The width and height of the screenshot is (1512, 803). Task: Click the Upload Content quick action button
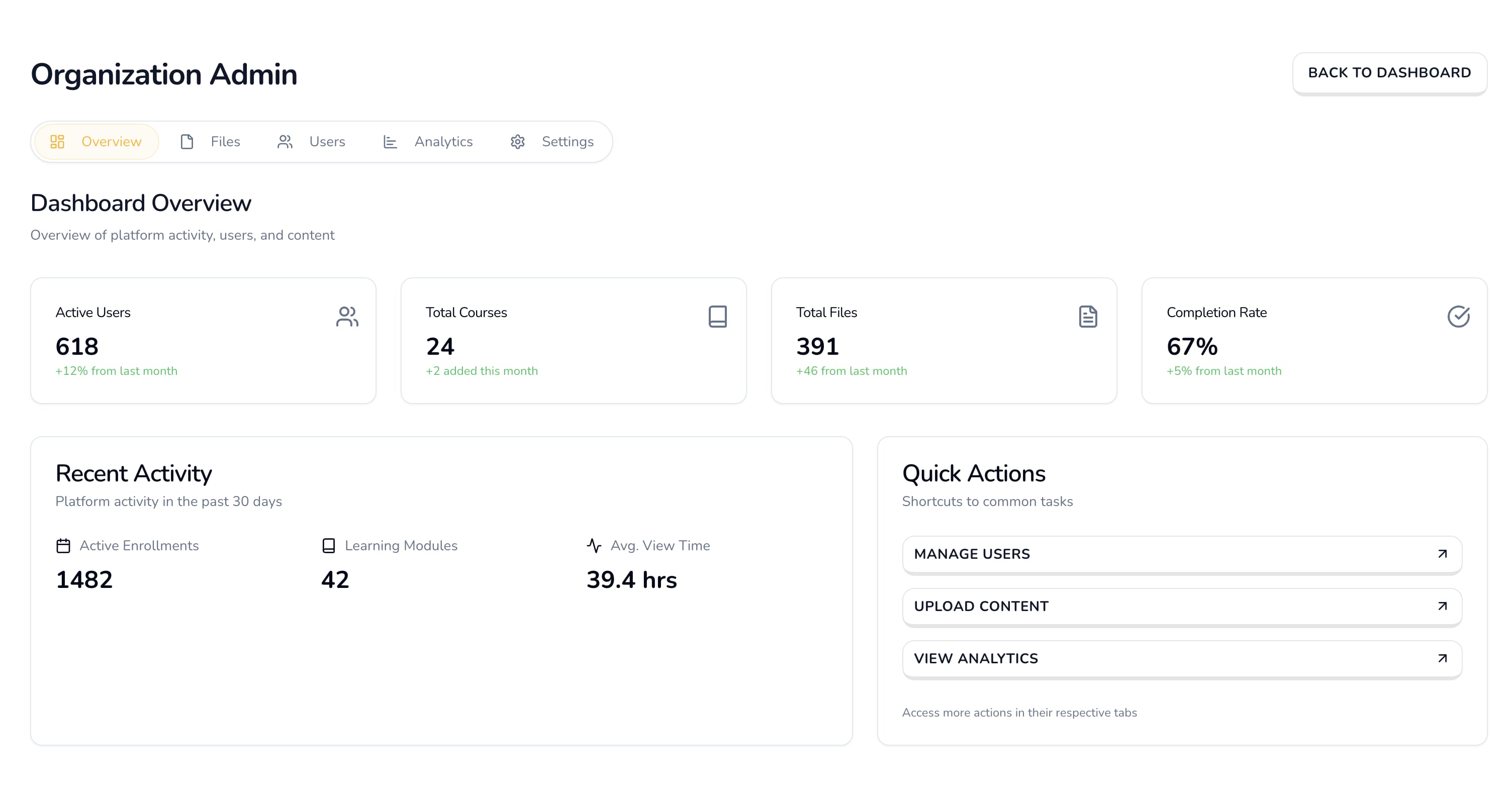click(x=1181, y=607)
